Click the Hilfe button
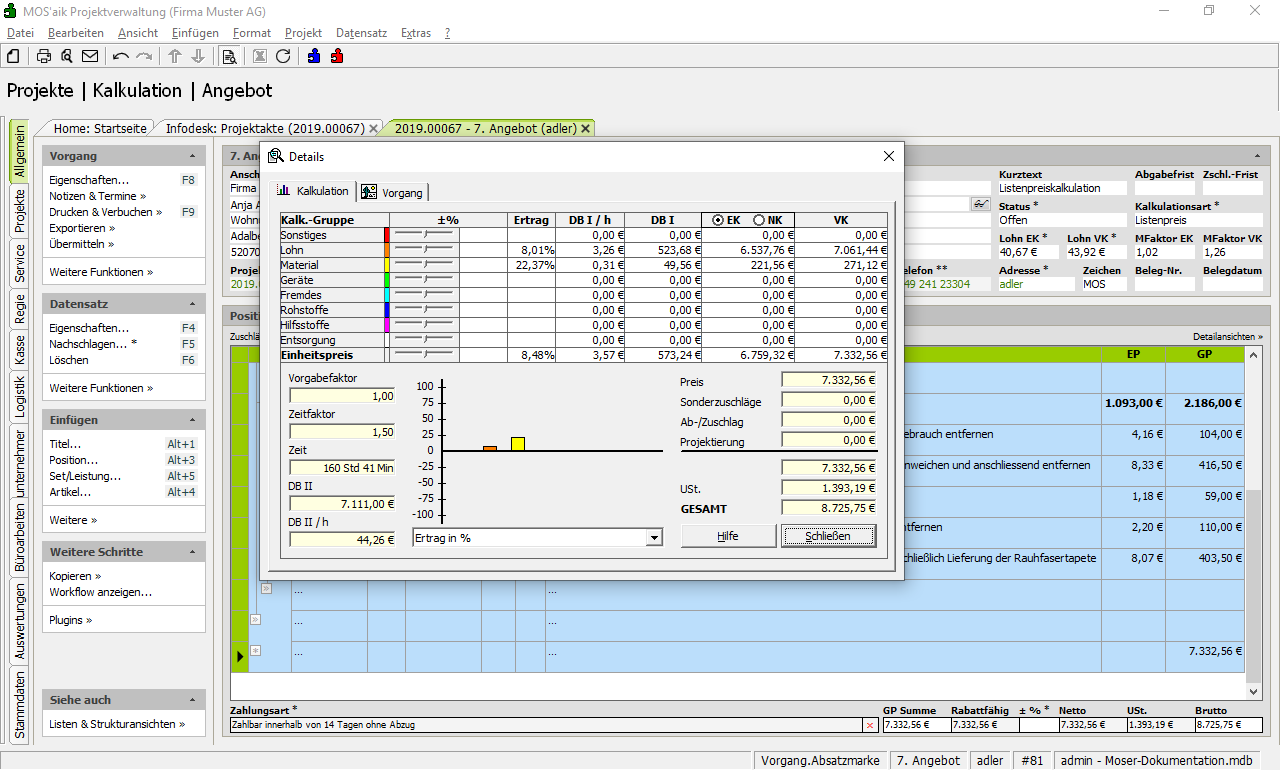Screen dimensions: 1280x770 728,536
